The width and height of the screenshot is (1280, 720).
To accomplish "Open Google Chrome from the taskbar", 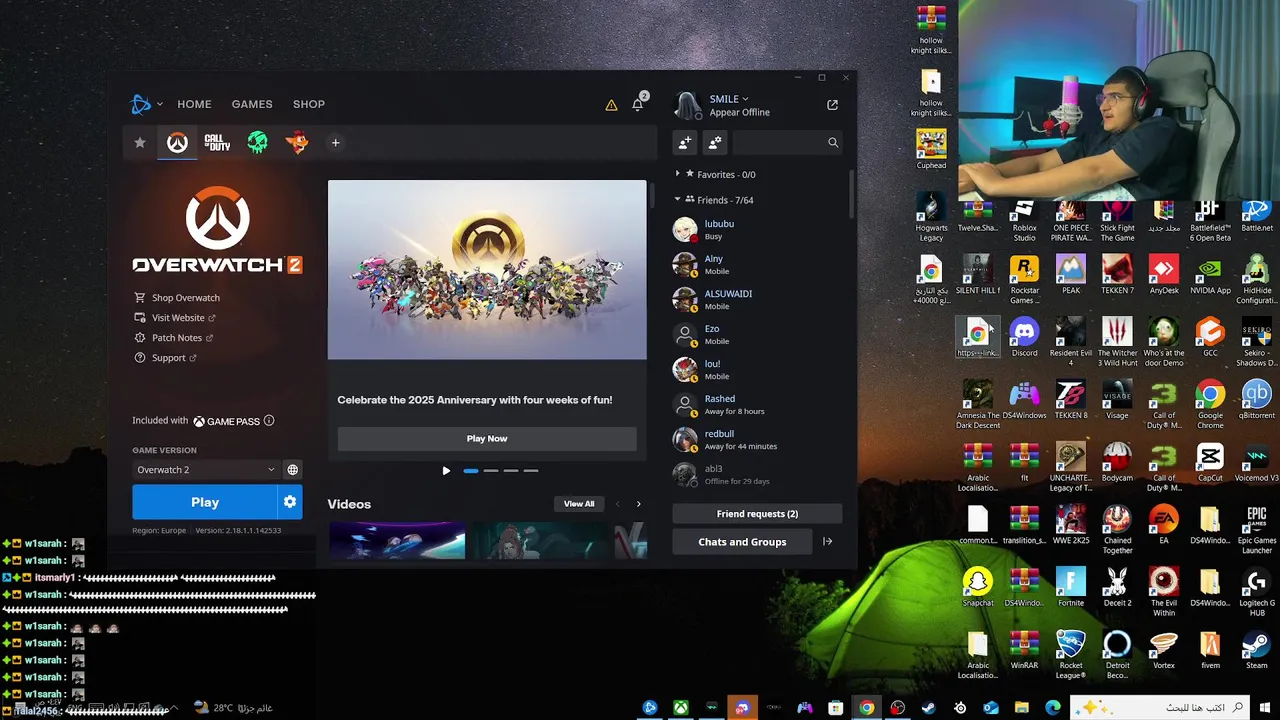I will point(866,708).
